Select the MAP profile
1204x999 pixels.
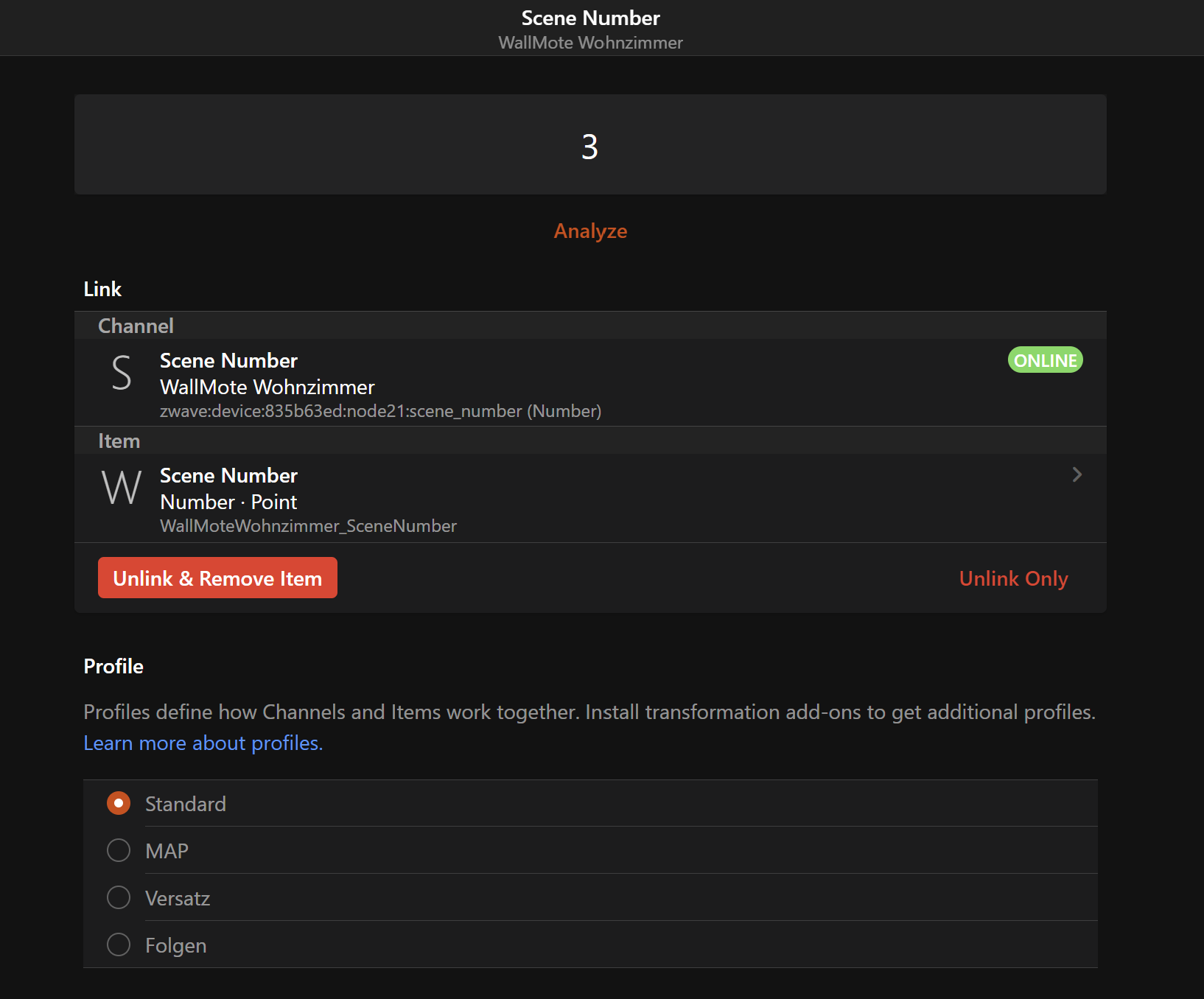click(x=118, y=850)
